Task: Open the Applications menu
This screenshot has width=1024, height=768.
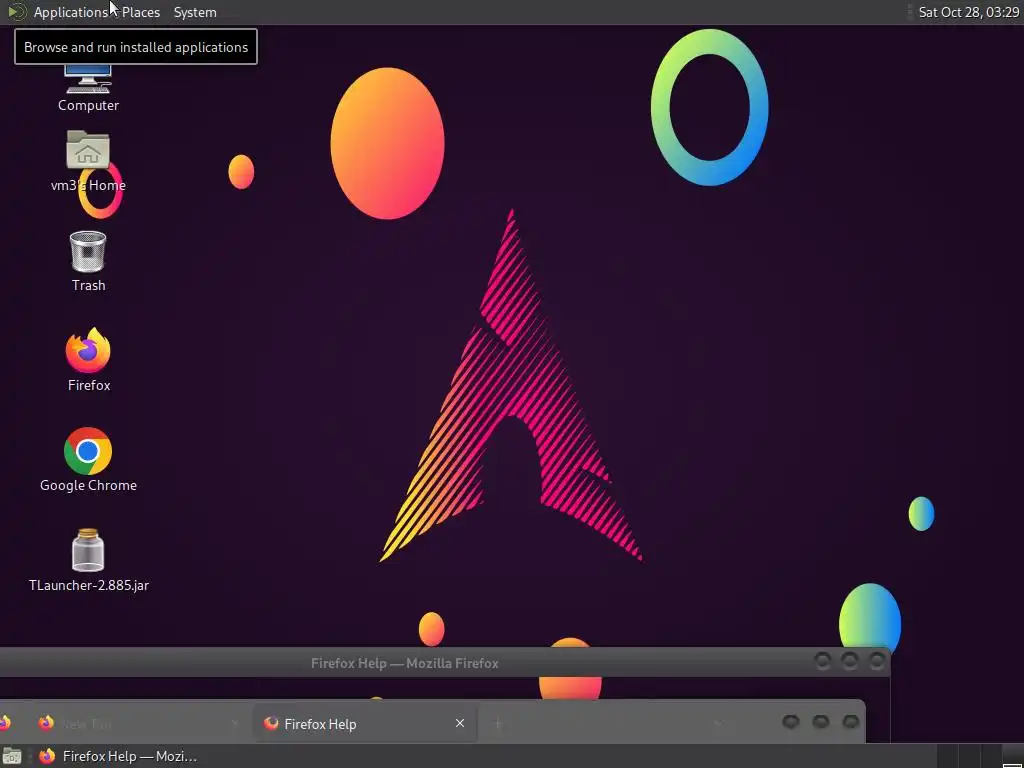Action: (71, 12)
